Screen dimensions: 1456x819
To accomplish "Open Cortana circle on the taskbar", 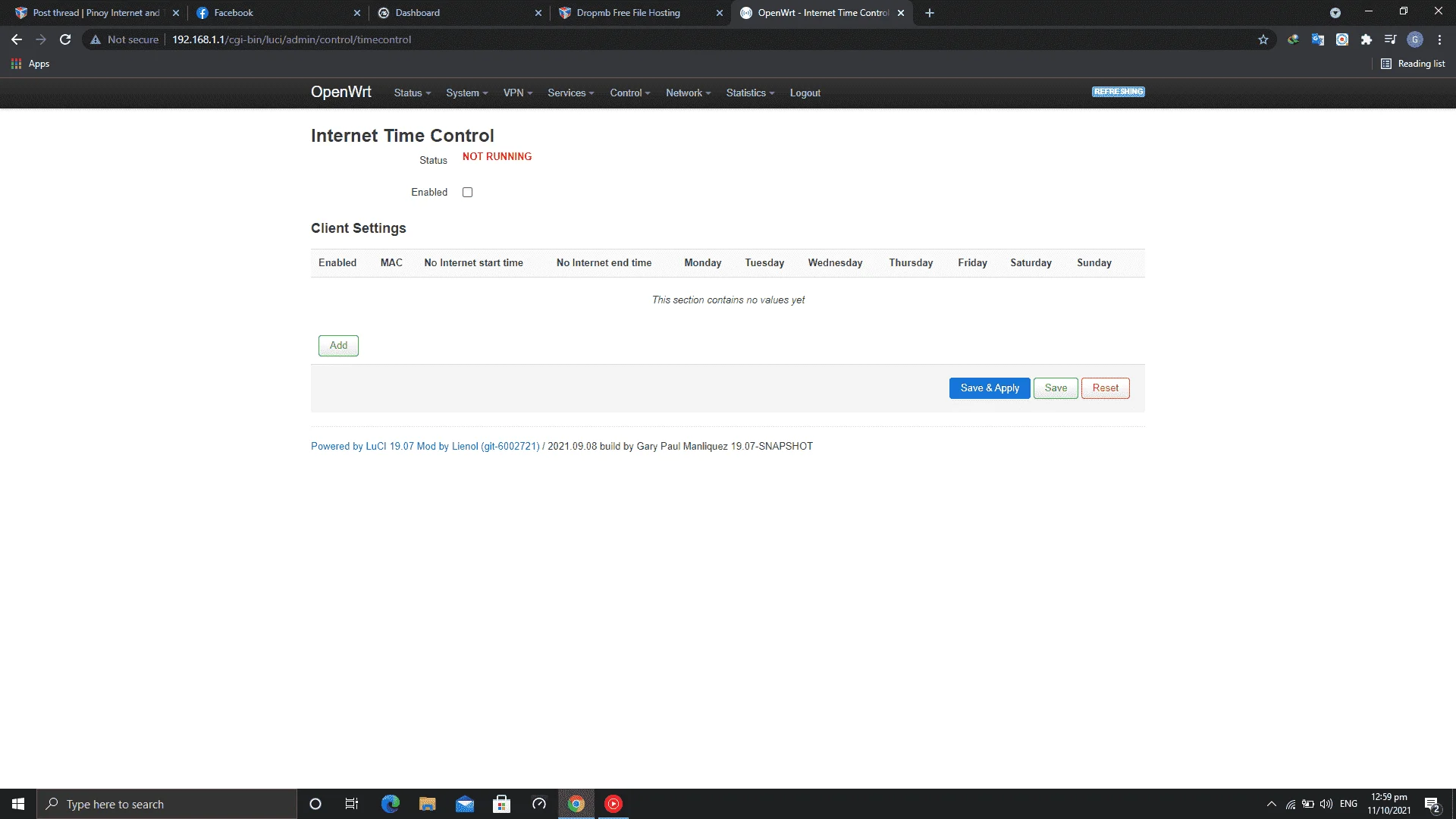I will tap(315, 804).
